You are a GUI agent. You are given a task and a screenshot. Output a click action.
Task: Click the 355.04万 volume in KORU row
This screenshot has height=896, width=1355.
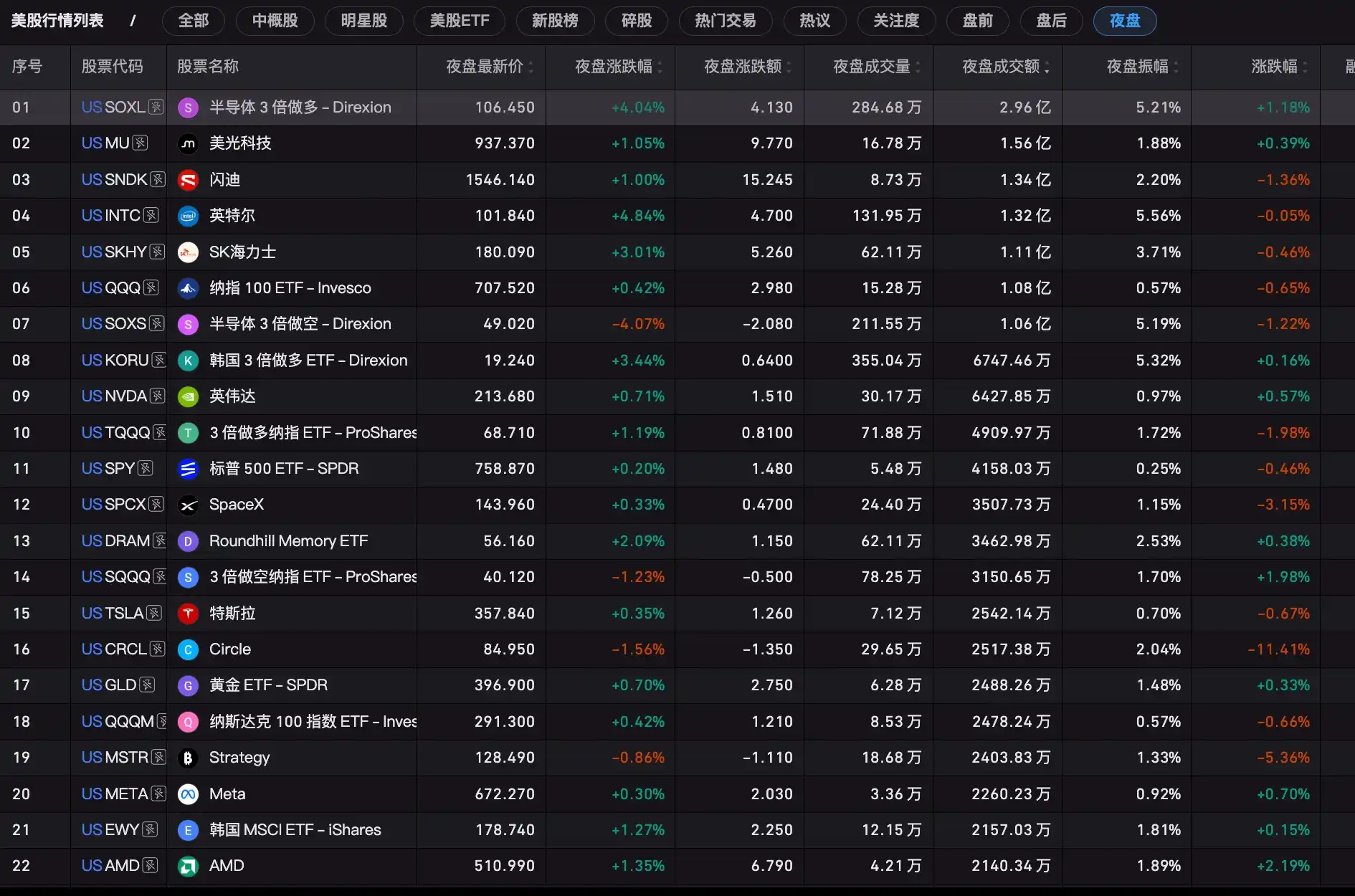(x=887, y=361)
